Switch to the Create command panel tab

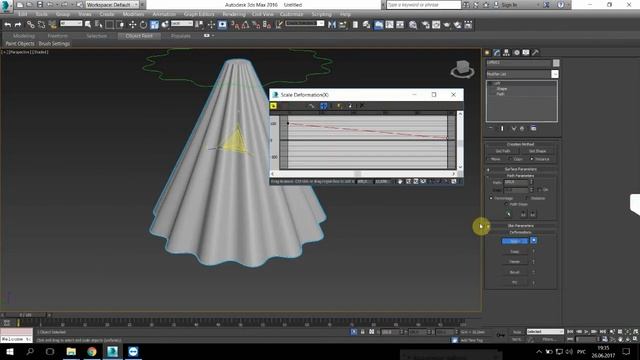click(x=487, y=53)
